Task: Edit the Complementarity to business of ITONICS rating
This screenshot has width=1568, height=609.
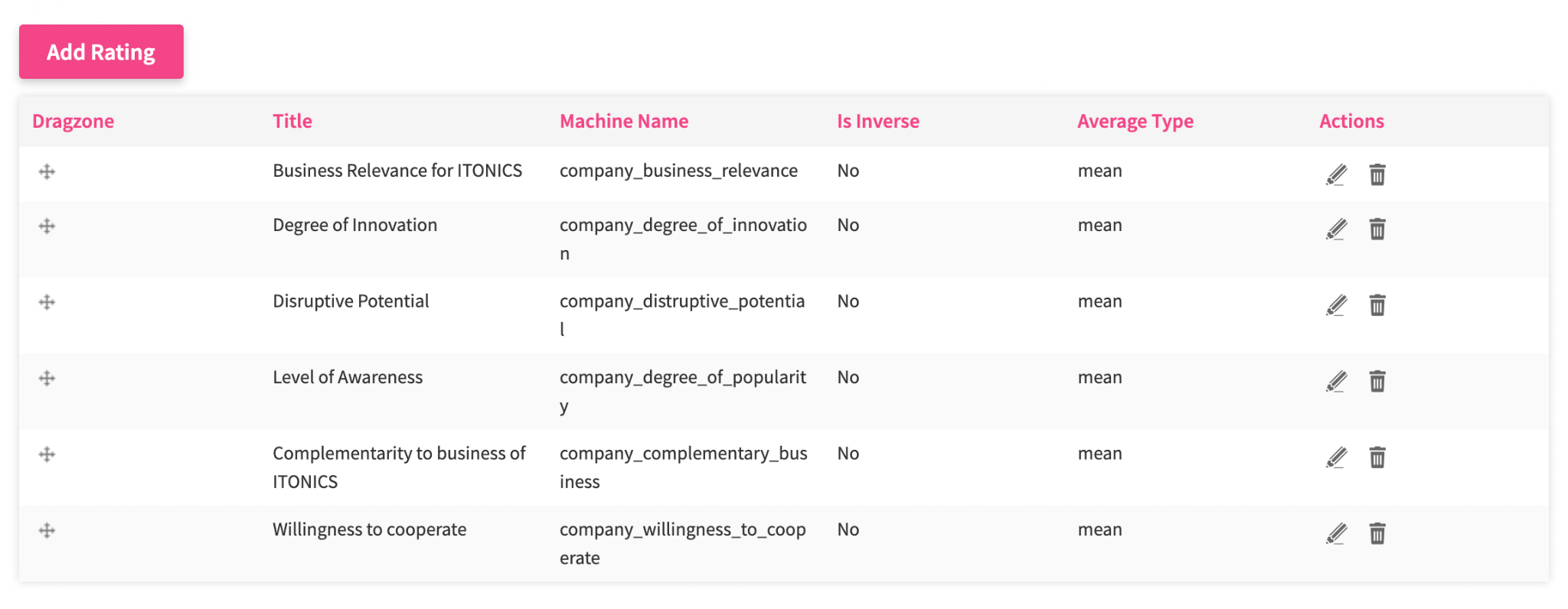Action: point(1336,457)
